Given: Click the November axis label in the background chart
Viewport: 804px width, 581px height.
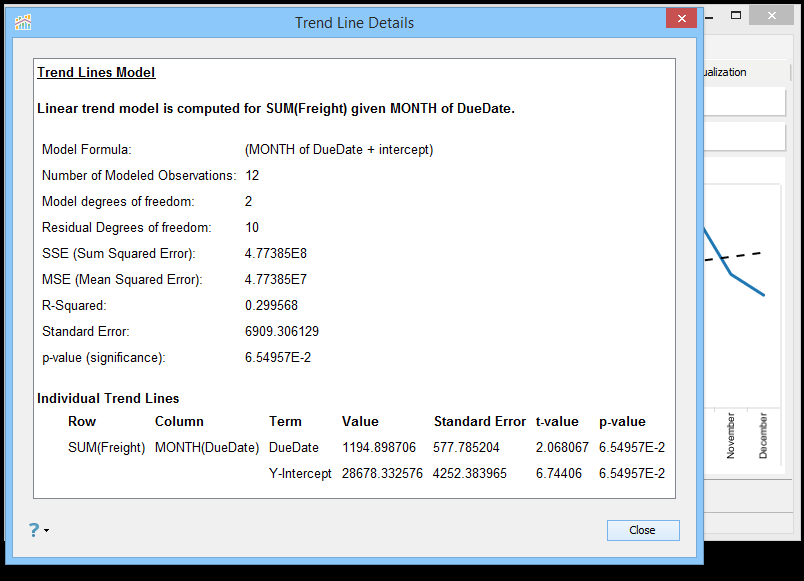Looking at the screenshot, I should click(x=731, y=435).
